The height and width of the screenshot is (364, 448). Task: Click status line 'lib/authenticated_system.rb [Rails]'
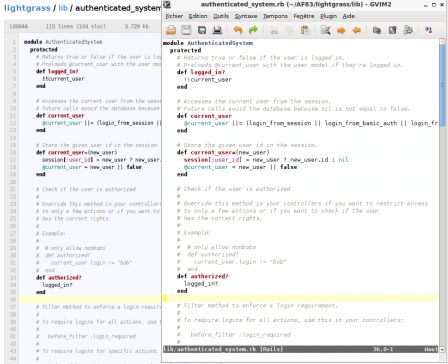tap(223, 349)
